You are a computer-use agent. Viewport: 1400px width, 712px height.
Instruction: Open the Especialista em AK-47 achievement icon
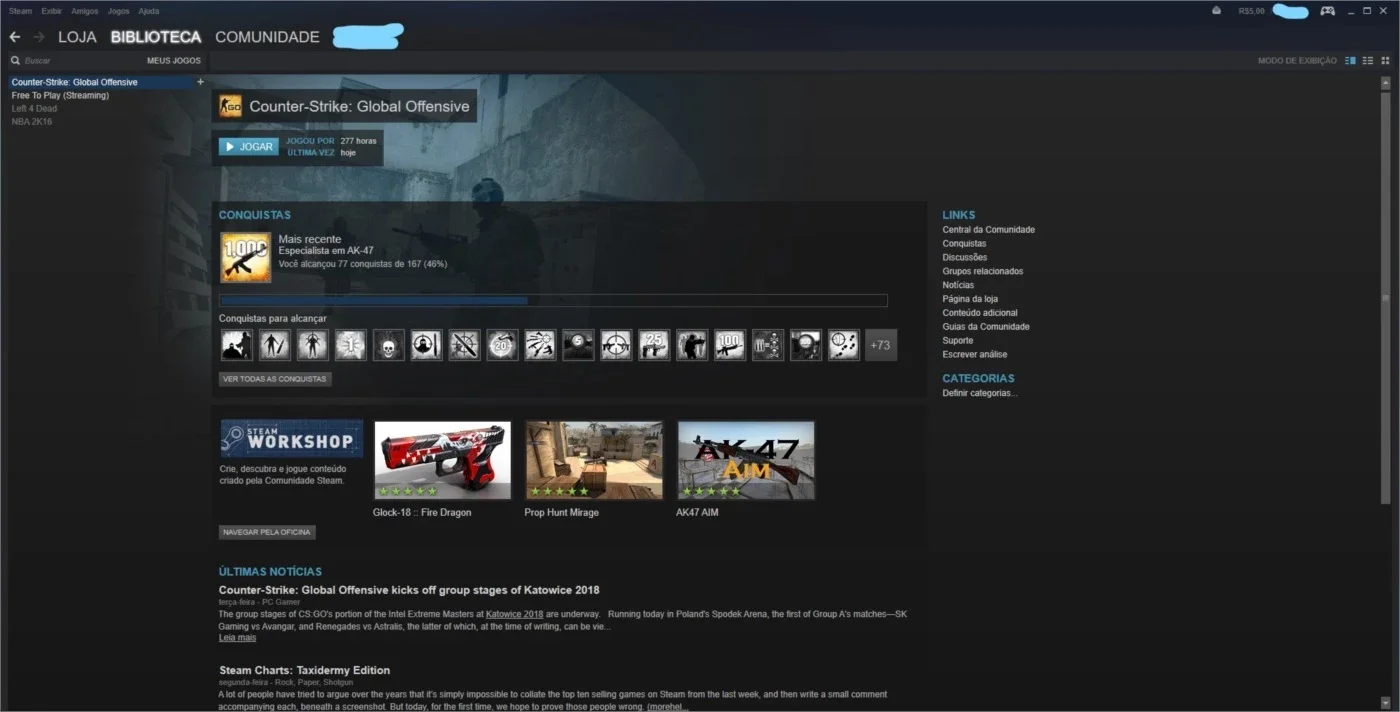[245, 258]
